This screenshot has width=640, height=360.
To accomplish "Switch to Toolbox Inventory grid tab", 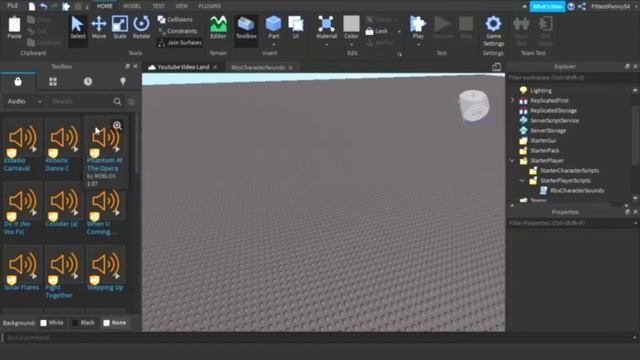I will point(53,82).
